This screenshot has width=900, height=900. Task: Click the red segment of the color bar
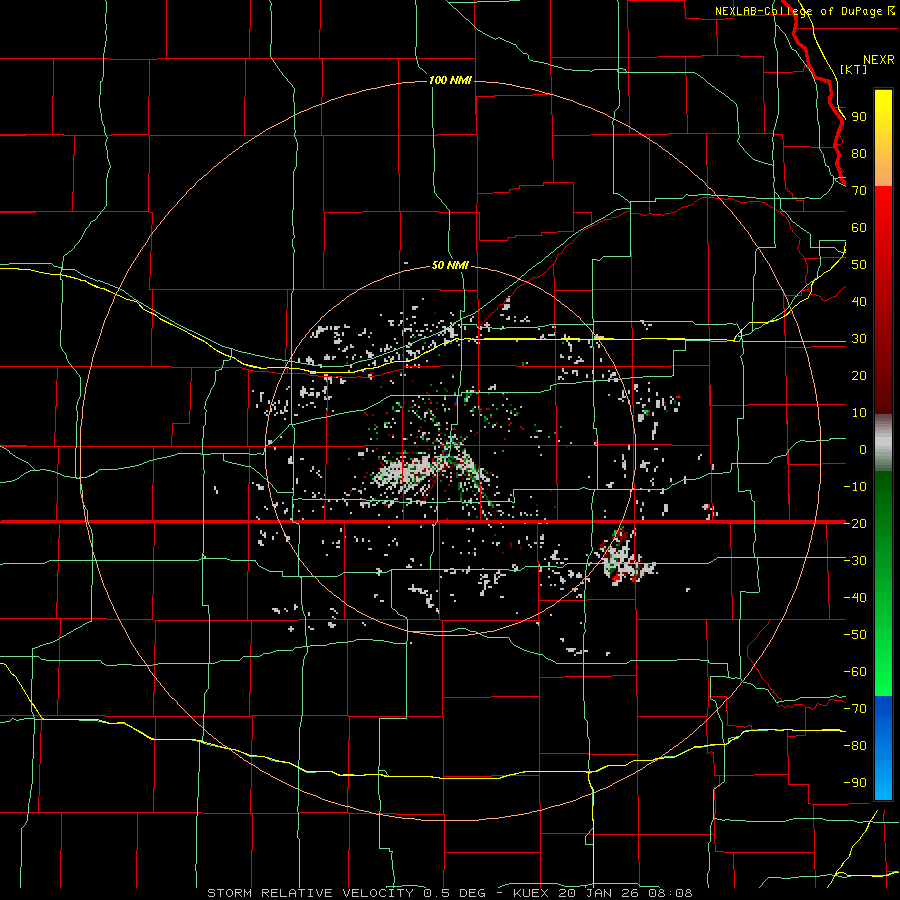883,300
